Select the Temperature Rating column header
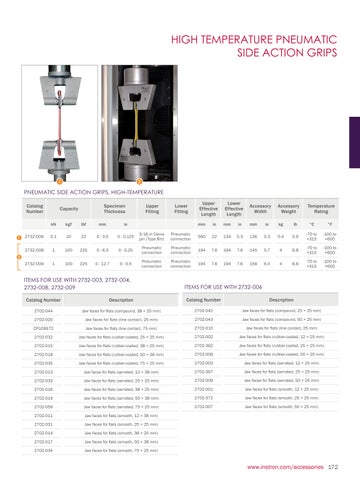The width and height of the screenshot is (360, 480). [321, 209]
